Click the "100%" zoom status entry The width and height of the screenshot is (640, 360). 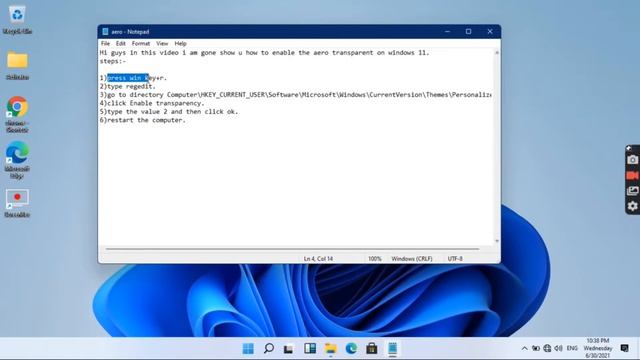(x=374, y=259)
